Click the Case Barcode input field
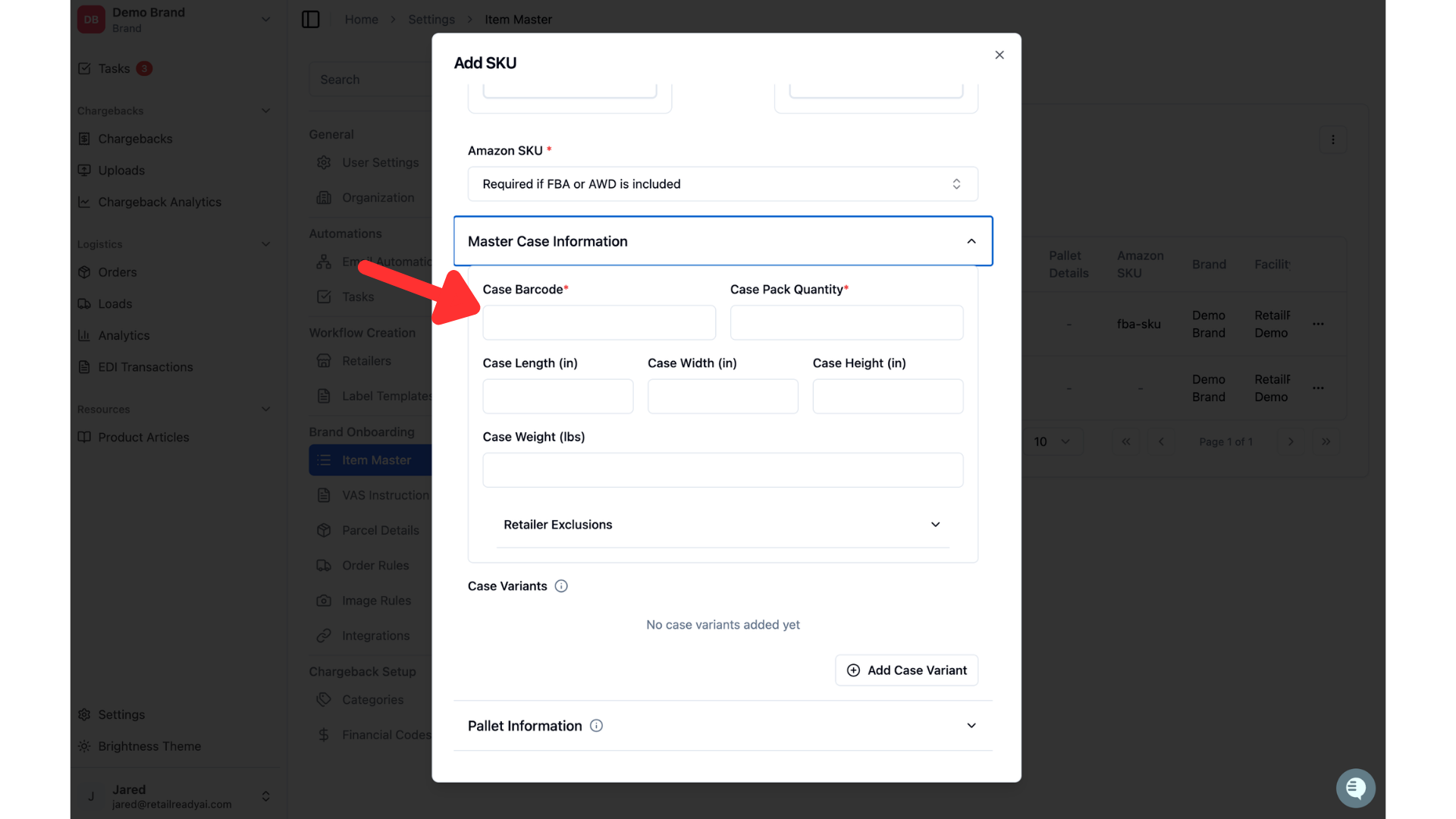The image size is (1456, 819). (599, 323)
